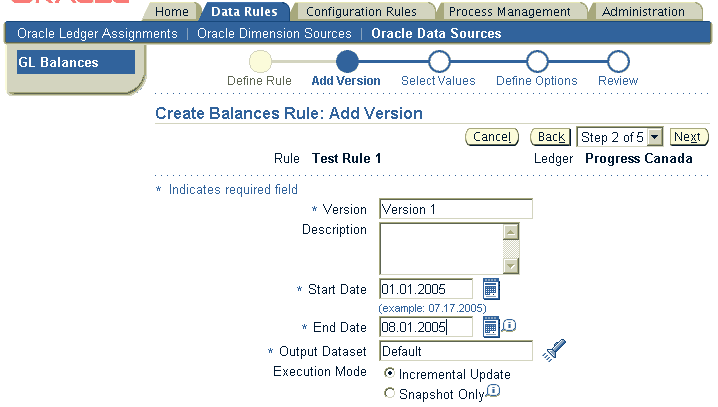The image size is (718, 407).
Task: Click the Output Dataset input field
Action: pyautogui.click(x=456, y=351)
